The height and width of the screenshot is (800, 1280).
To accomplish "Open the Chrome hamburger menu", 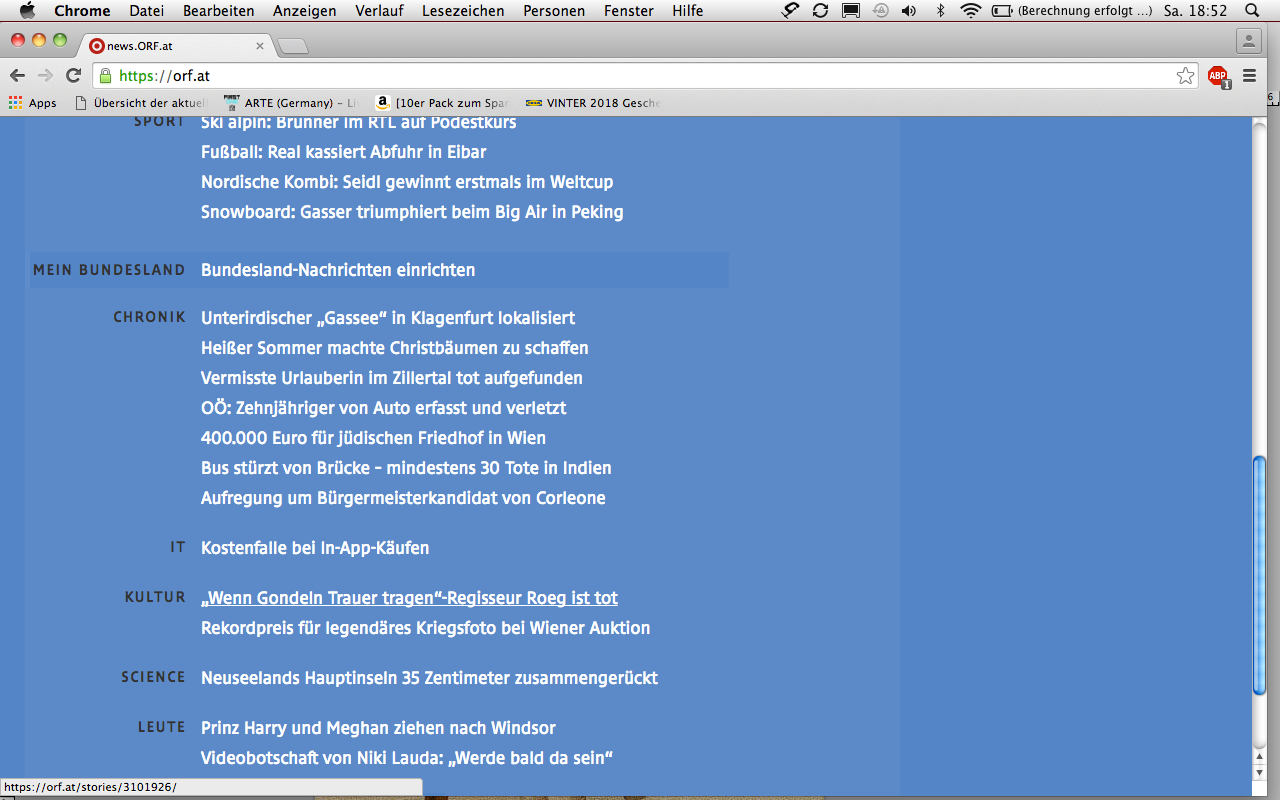I will click(x=1249, y=76).
